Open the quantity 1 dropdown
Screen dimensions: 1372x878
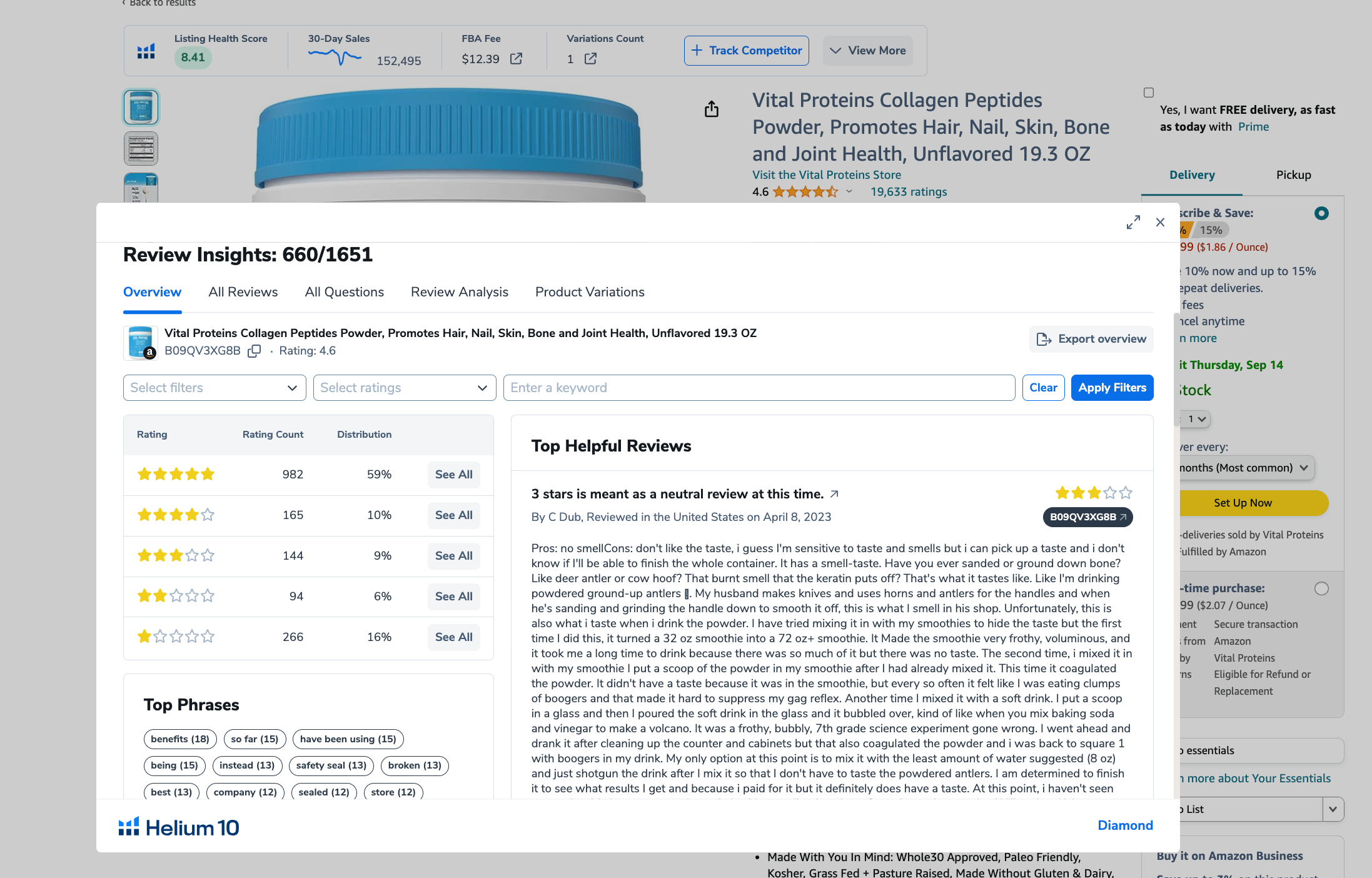coord(1195,419)
